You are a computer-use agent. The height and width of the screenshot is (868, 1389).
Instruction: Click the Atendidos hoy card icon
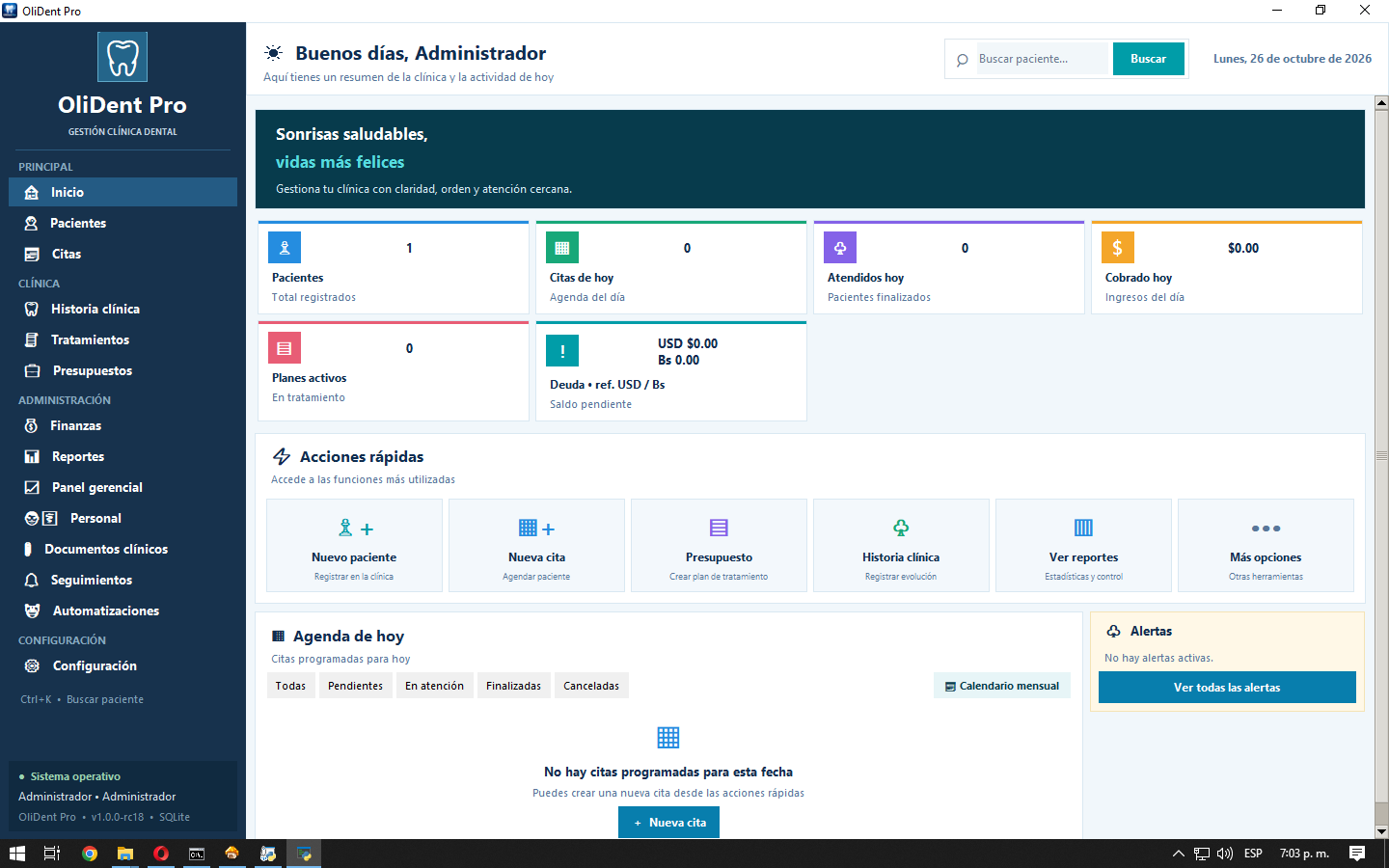[x=840, y=248]
